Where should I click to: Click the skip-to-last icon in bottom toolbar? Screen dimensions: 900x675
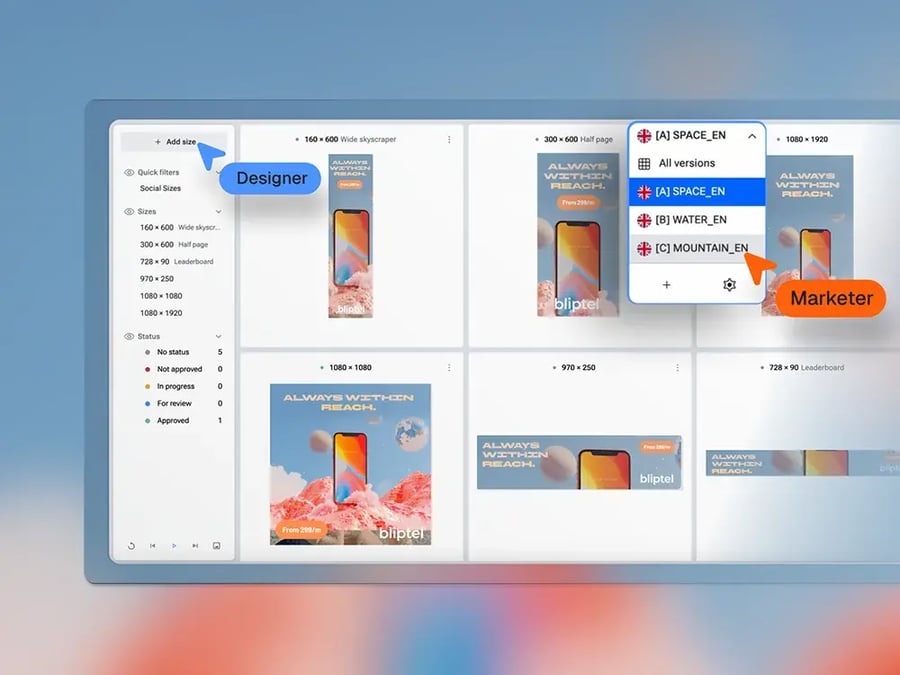194,546
